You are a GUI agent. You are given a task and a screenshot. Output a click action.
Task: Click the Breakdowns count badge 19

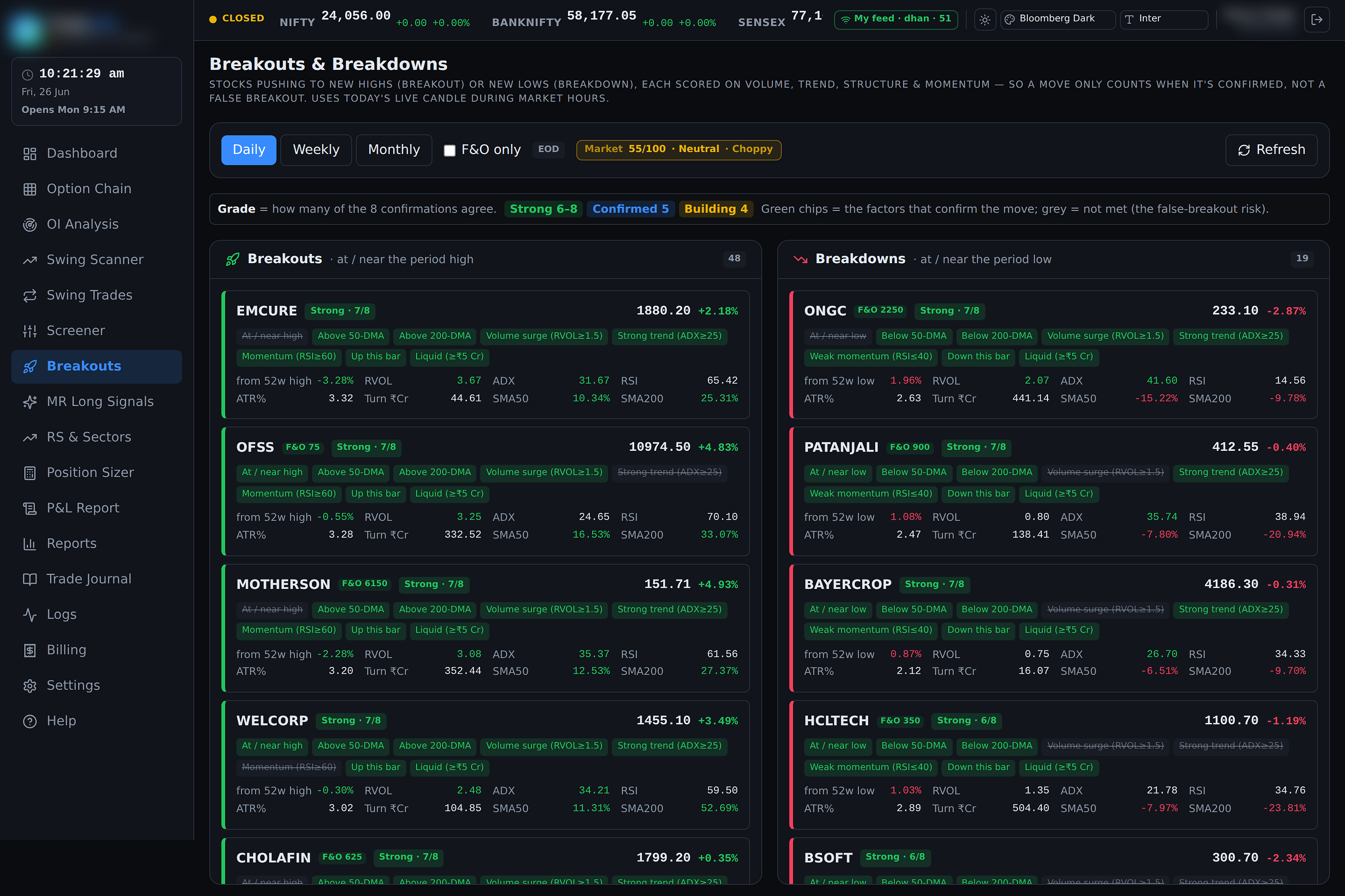click(1302, 259)
